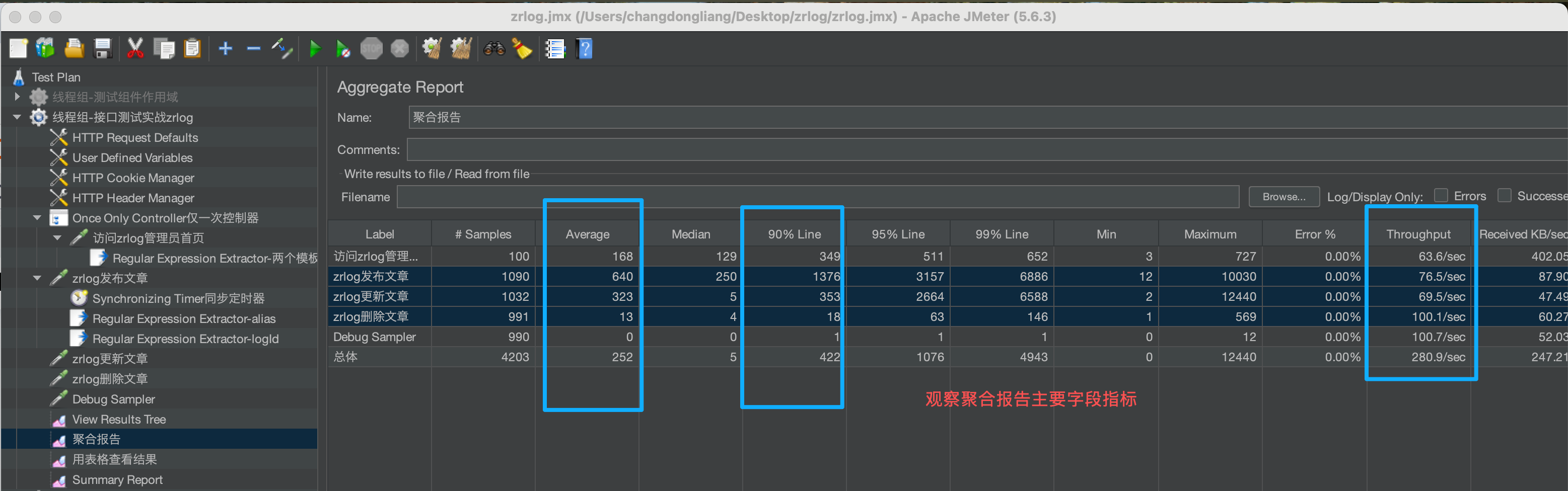The height and width of the screenshot is (491, 1568).
Task: Click the Shutdown threads icon
Action: click(400, 48)
